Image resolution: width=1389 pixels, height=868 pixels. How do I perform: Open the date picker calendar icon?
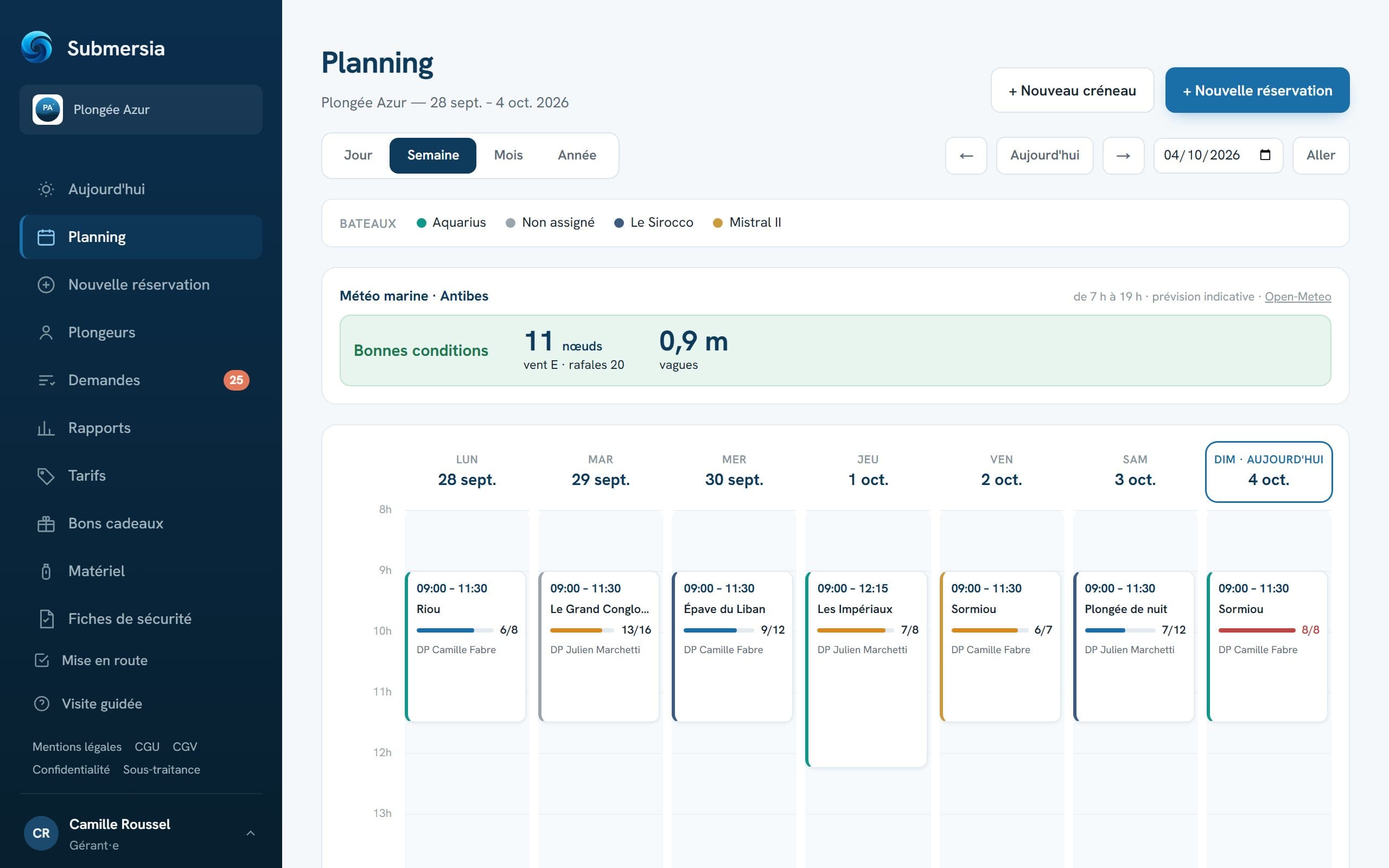[x=1265, y=155]
